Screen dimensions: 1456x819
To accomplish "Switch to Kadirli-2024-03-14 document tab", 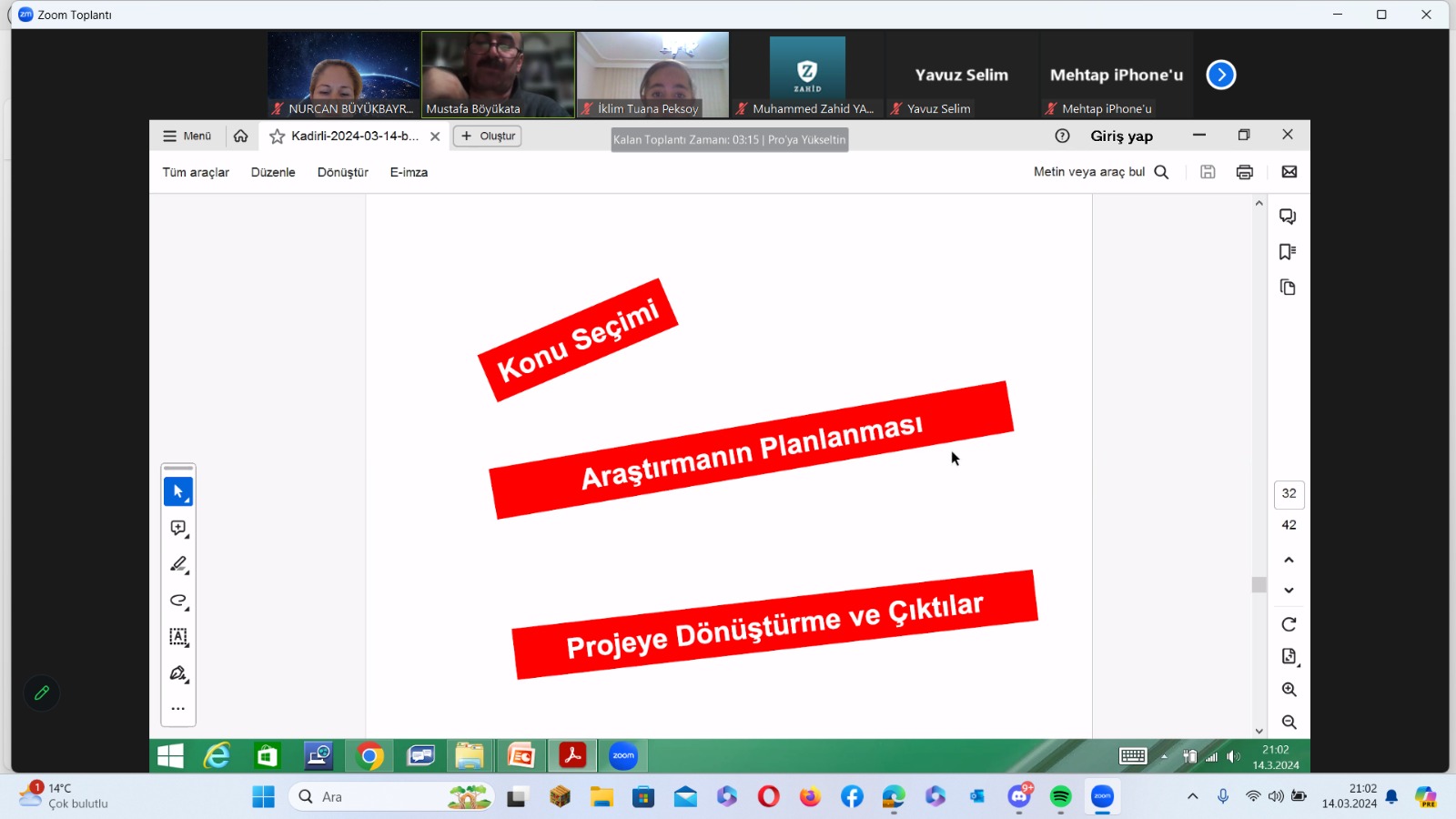I will [x=354, y=136].
